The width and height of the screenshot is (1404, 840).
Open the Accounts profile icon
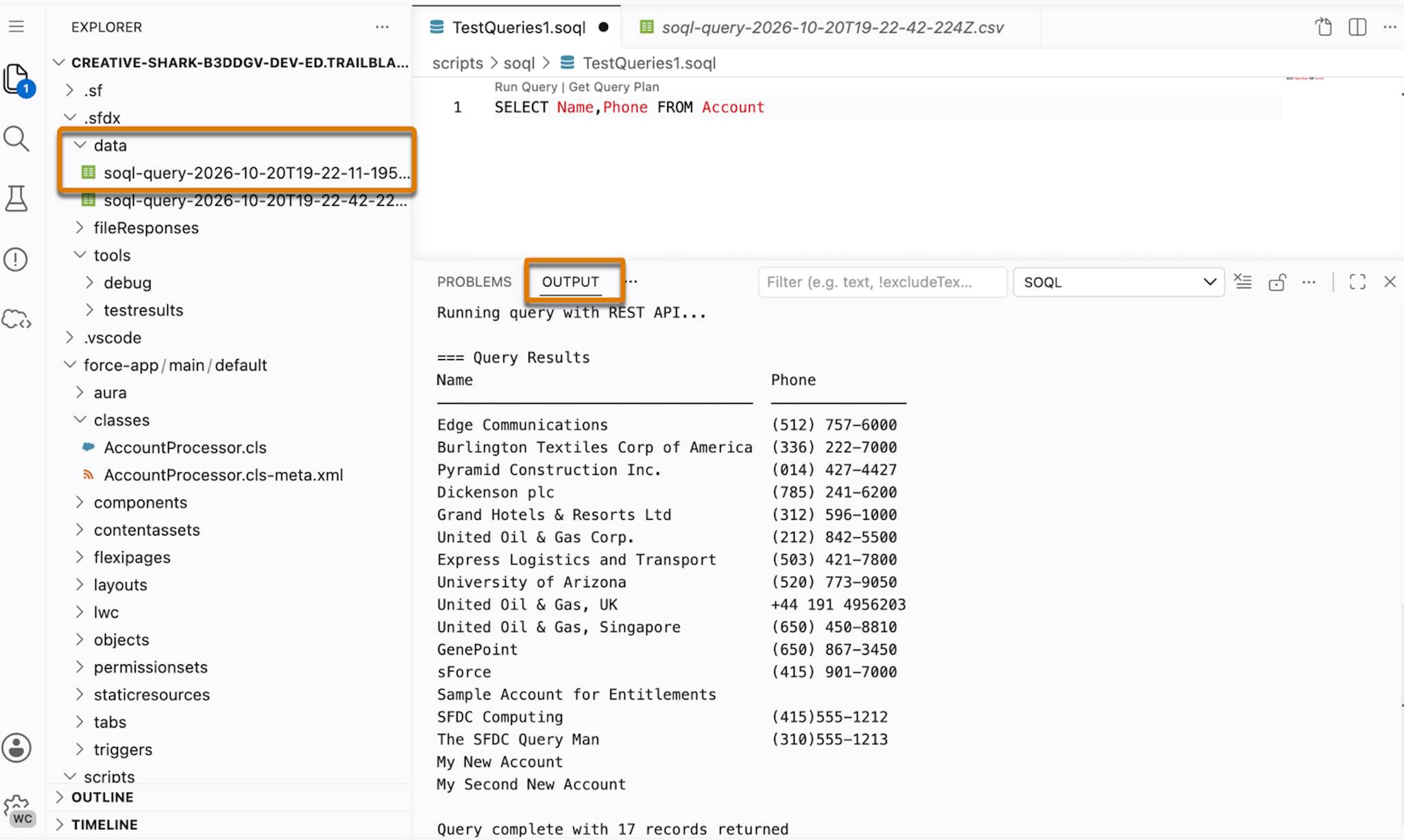tap(16, 748)
